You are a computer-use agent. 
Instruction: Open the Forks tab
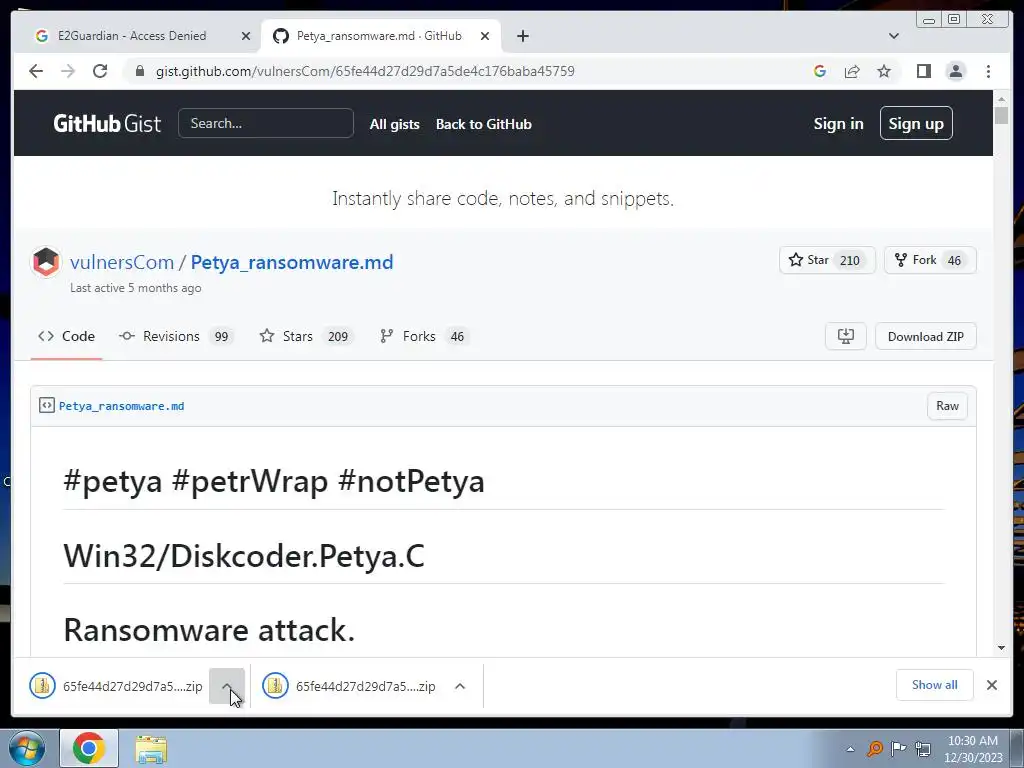point(423,336)
